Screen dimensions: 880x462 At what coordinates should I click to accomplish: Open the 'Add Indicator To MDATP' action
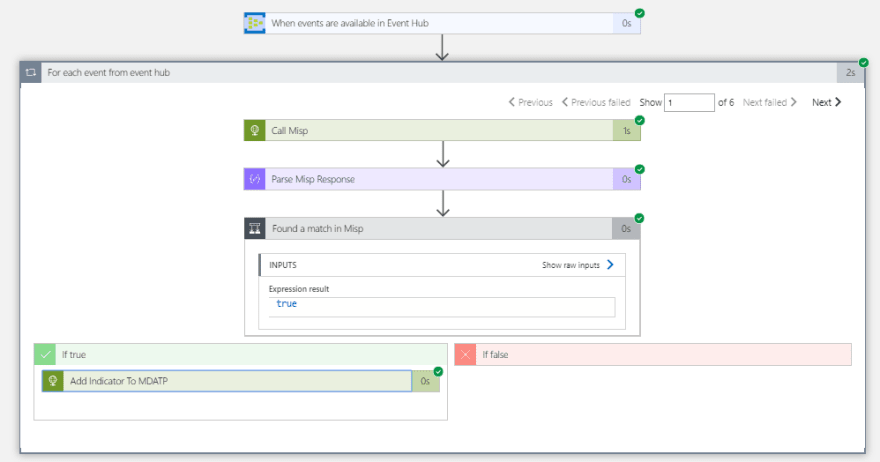[x=241, y=381]
